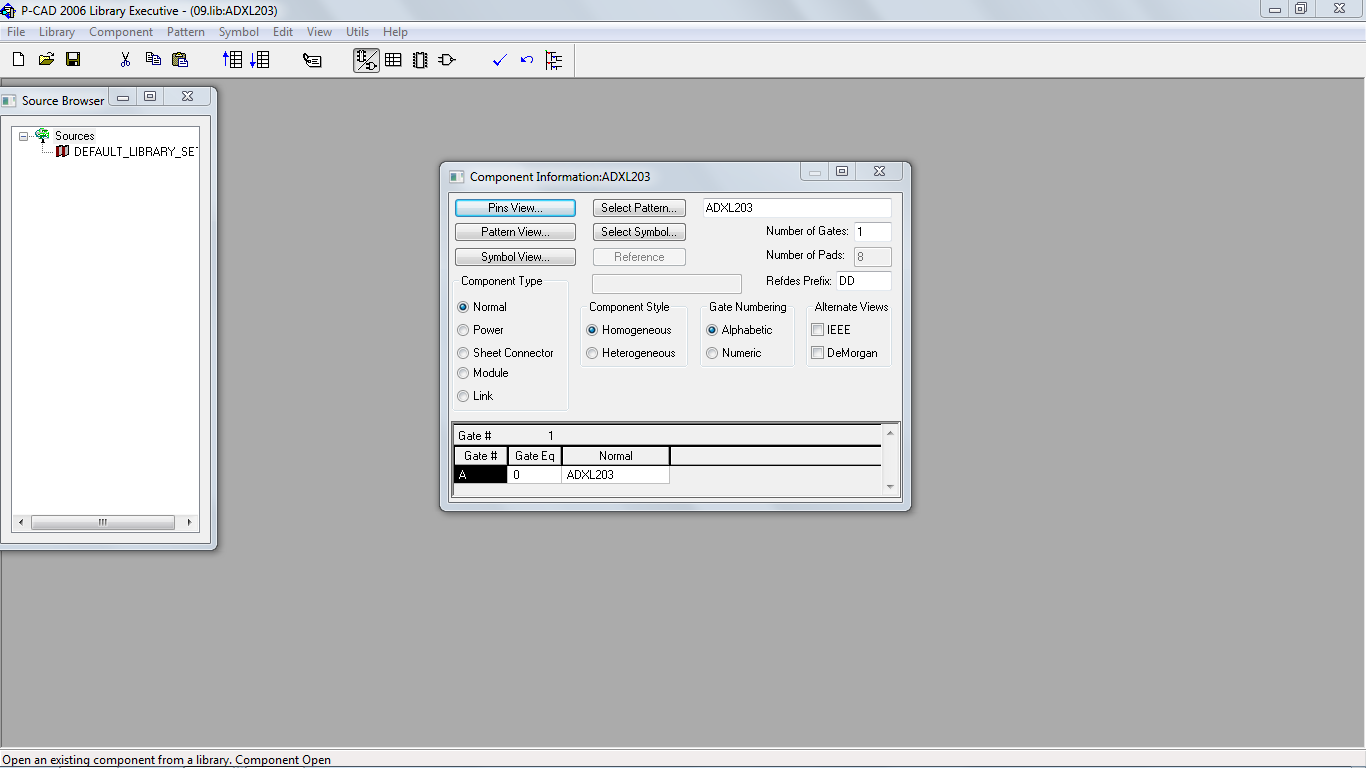Screen dimensions: 1366x768
Task: Click the Symbol View button
Action: pyautogui.click(x=515, y=257)
